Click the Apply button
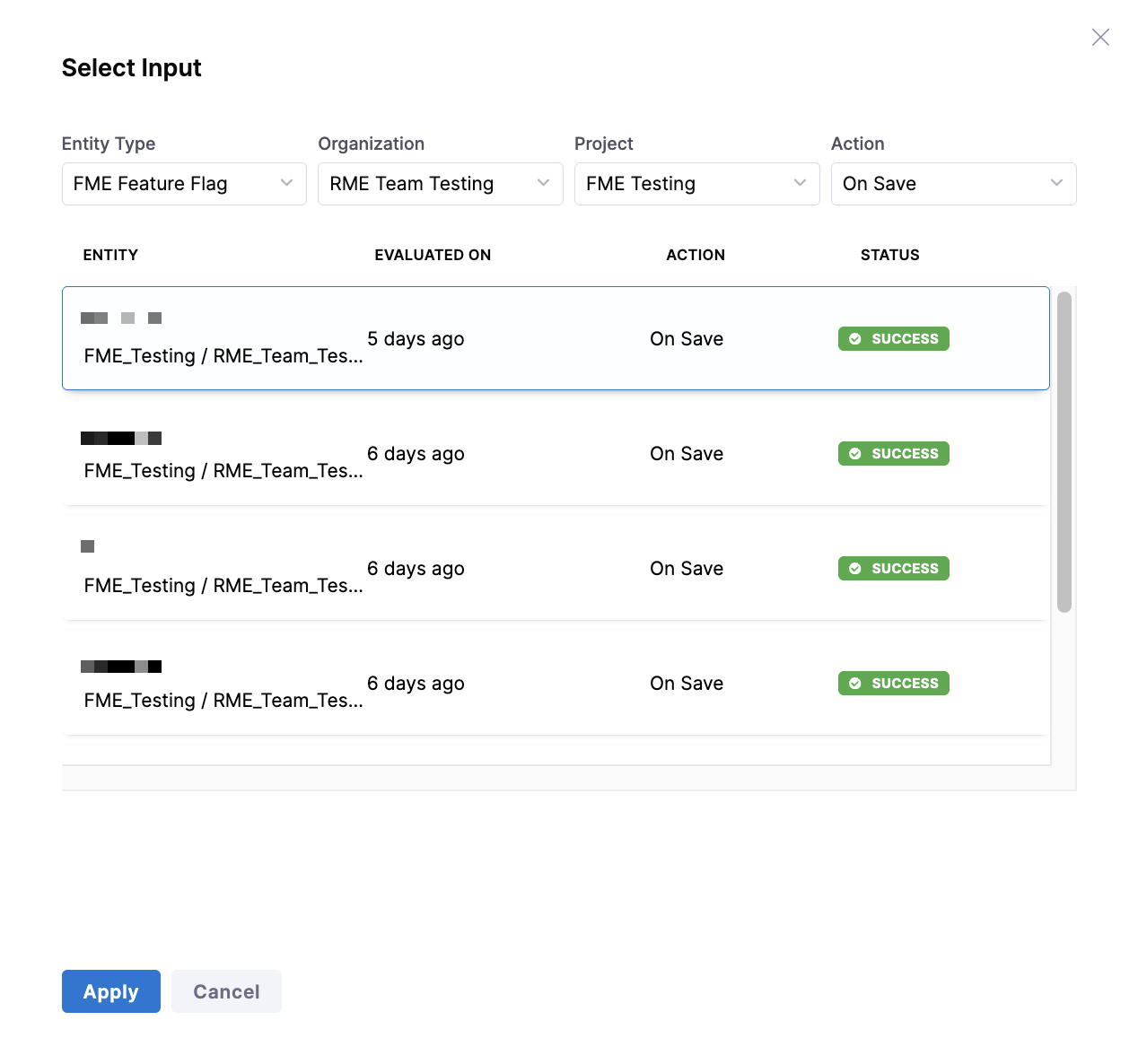This screenshot has width=1138, height=1064. [x=110, y=991]
